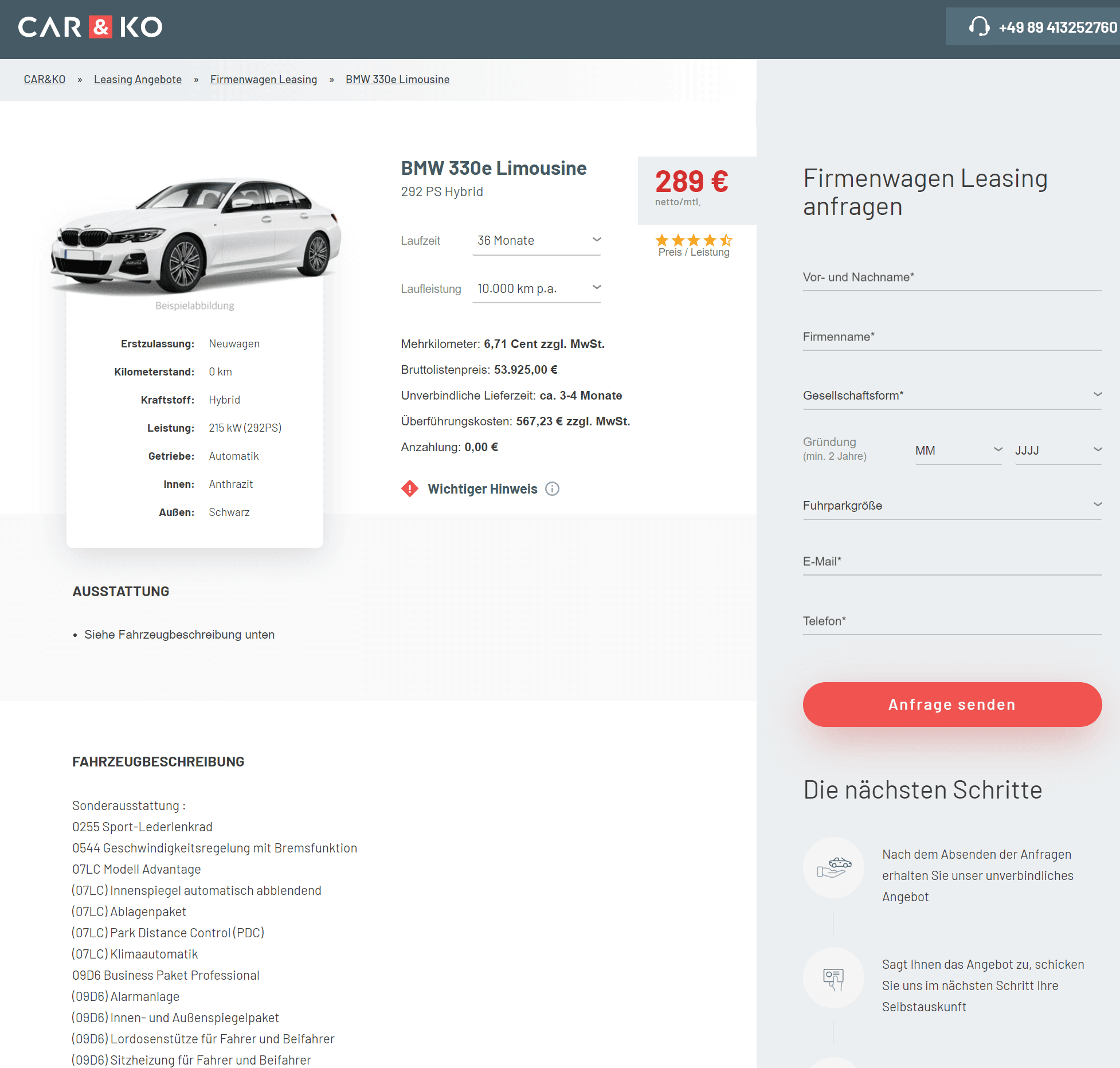Click the info icon beside Wichtiger Hinweis
This screenshot has height=1068, width=1120.
coord(552,489)
